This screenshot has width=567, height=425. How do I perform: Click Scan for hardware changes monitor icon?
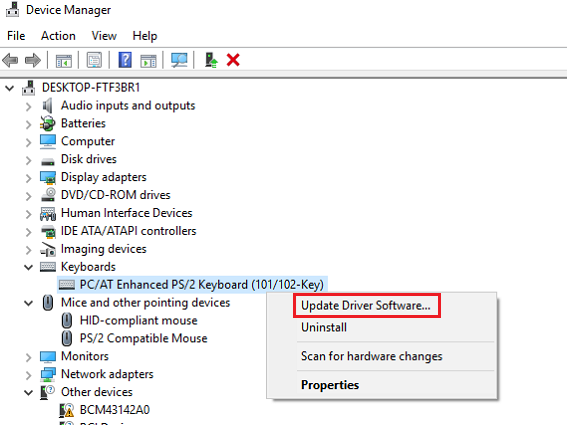[179, 60]
